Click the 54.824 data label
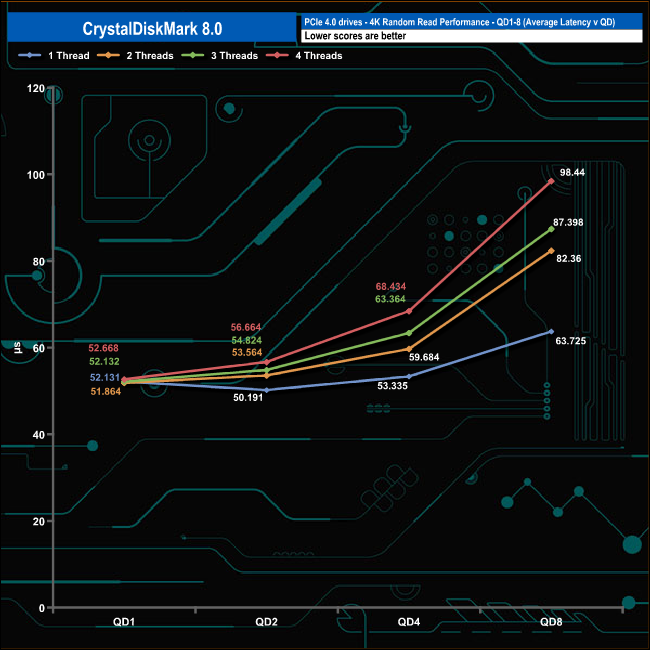This screenshot has height=650, width=650. click(x=247, y=340)
